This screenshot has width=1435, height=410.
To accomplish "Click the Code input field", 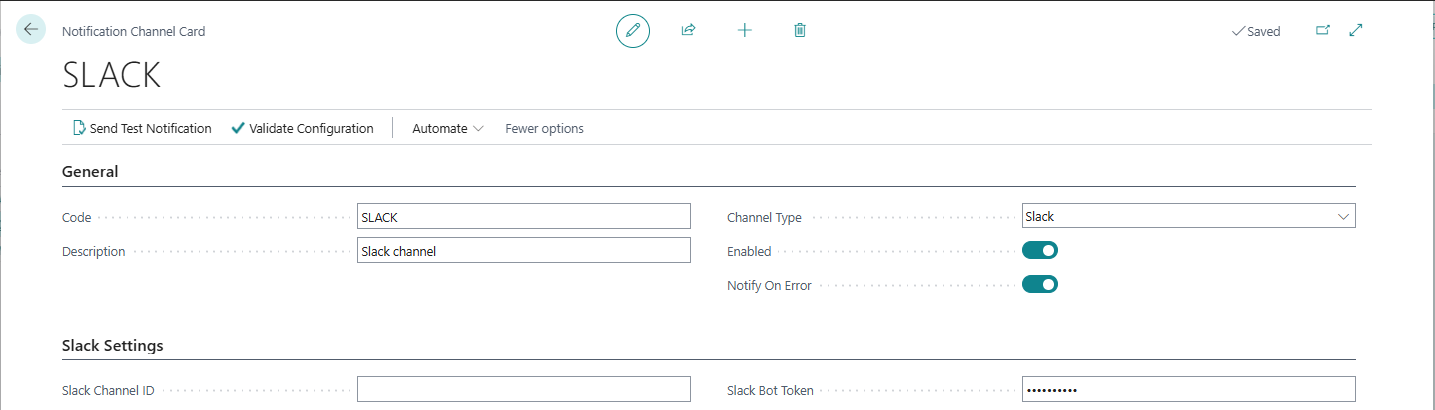I will pyautogui.click(x=523, y=217).
